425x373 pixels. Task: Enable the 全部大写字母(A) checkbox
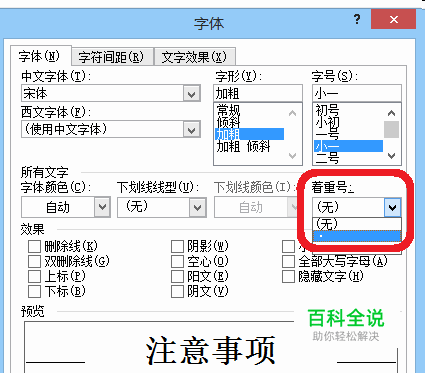[288, 261]
